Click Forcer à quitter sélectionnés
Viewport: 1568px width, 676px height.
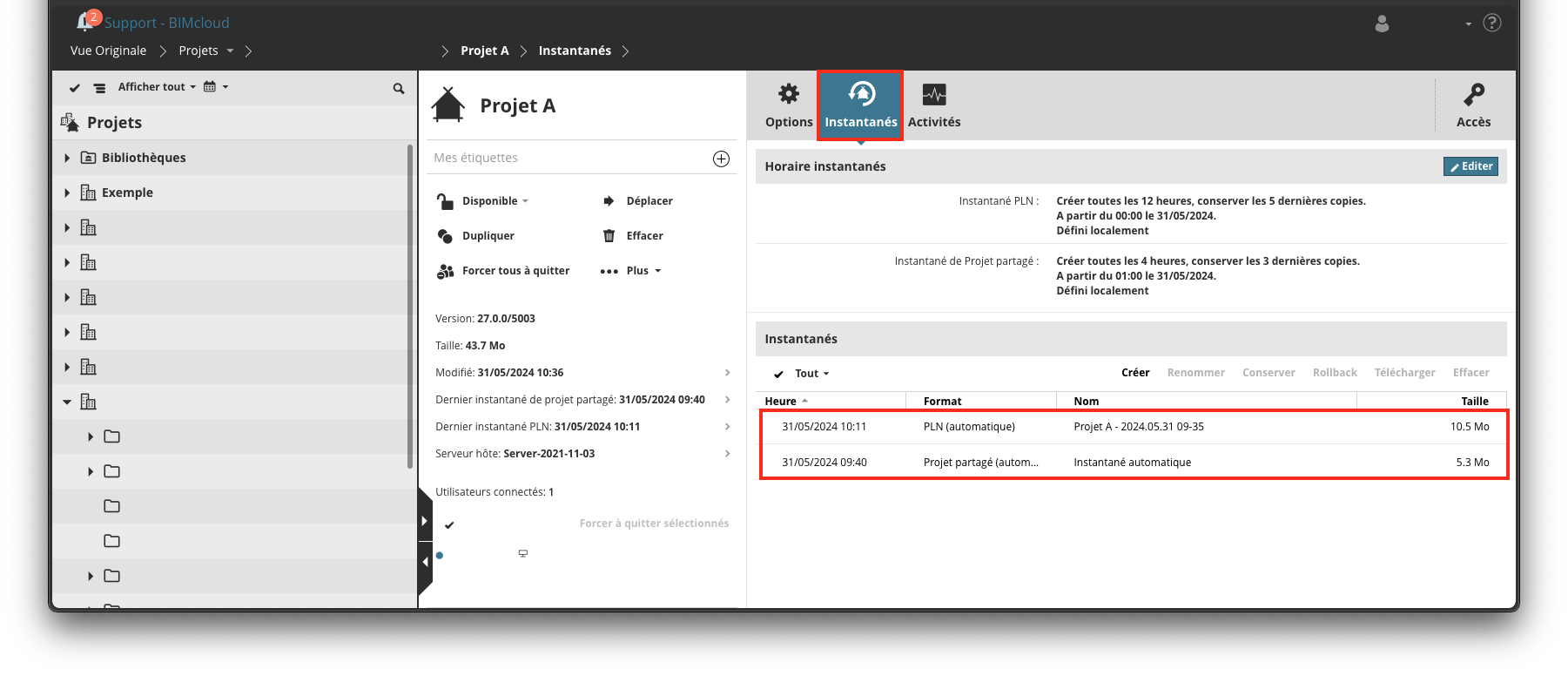point(654,524)
